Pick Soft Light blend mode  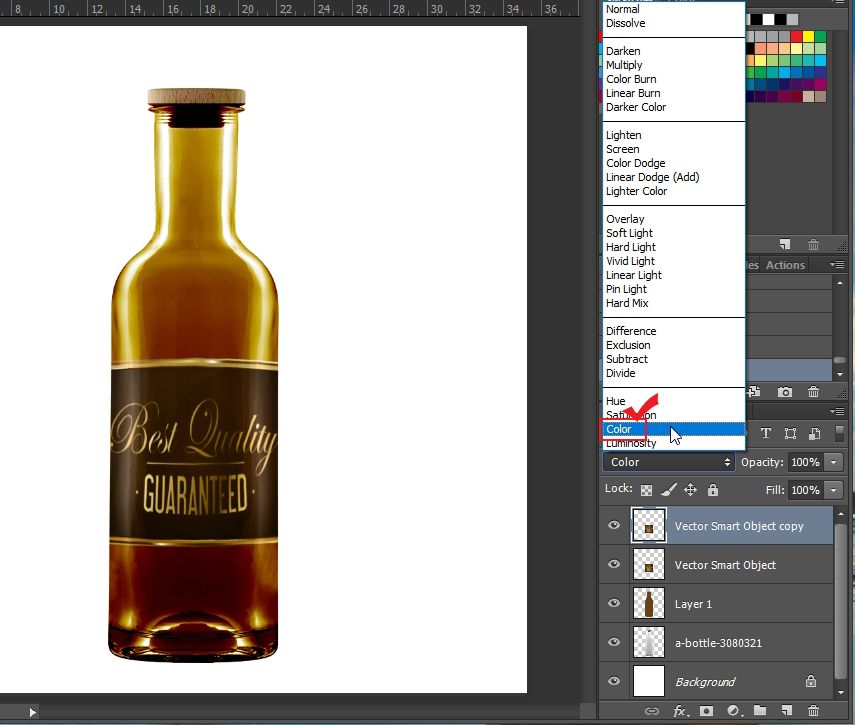tap(629, 233)
